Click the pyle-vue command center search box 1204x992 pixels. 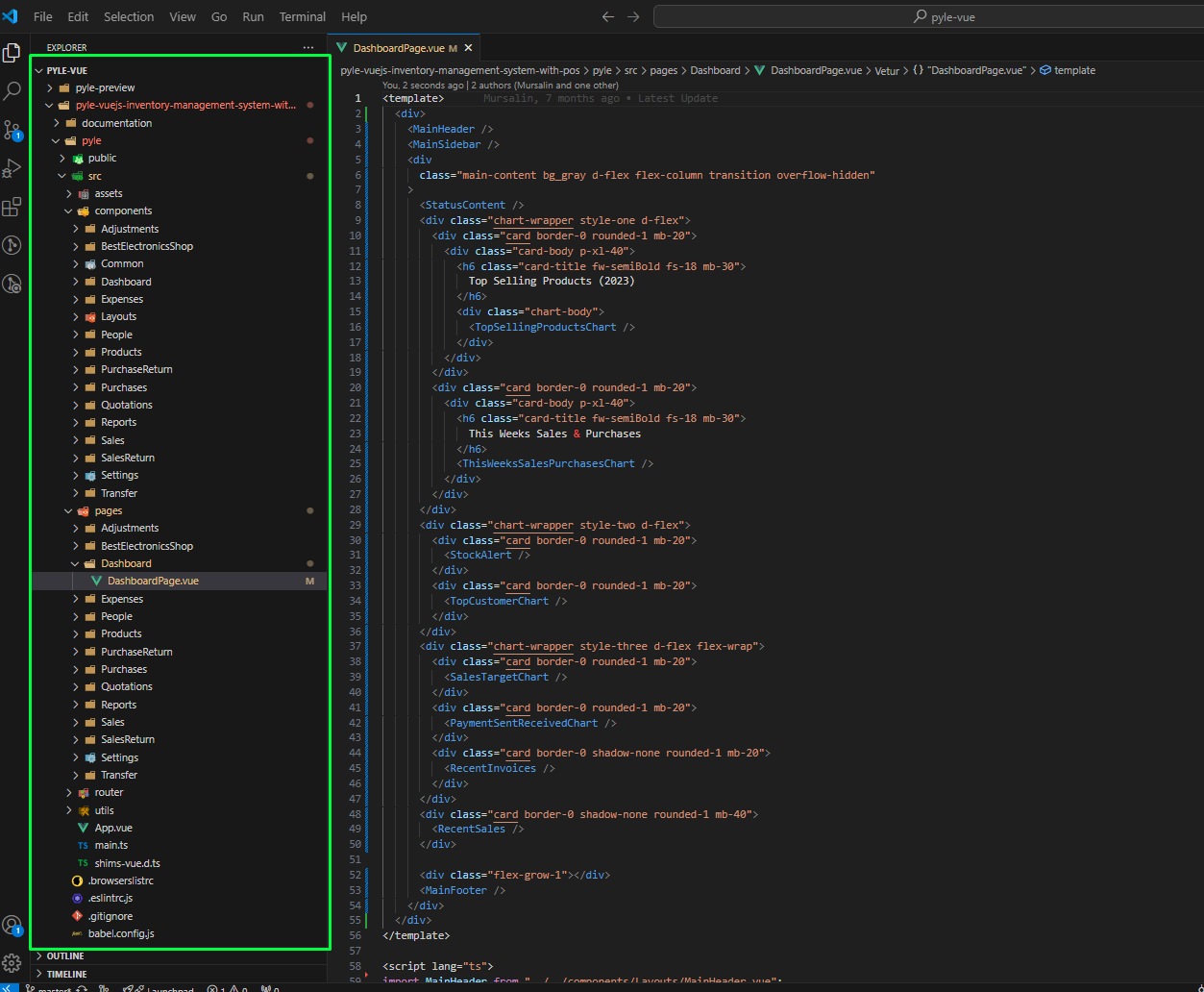[x=928, y=16]
